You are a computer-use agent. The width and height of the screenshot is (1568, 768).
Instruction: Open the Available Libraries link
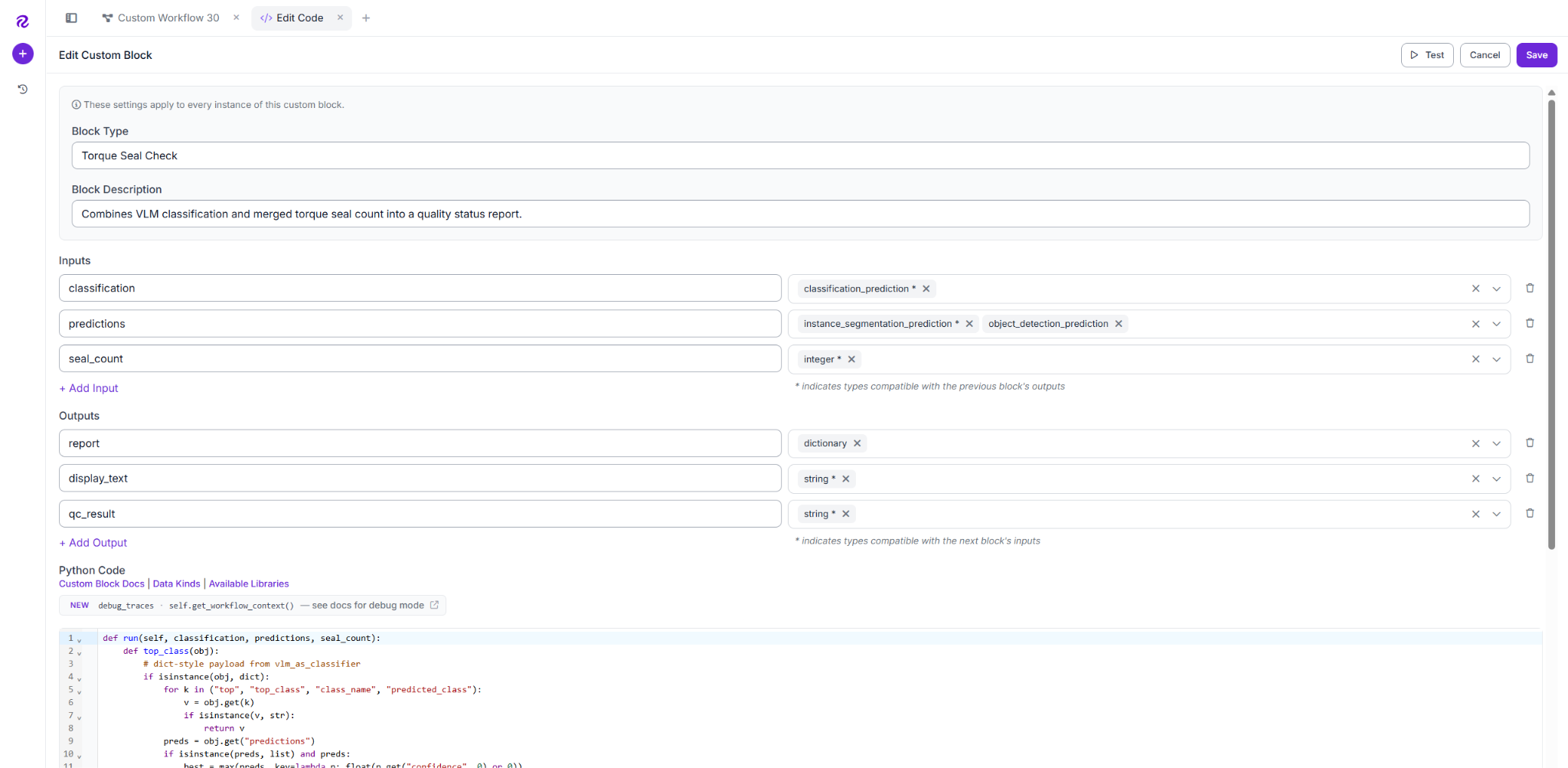tap(249, 583)
